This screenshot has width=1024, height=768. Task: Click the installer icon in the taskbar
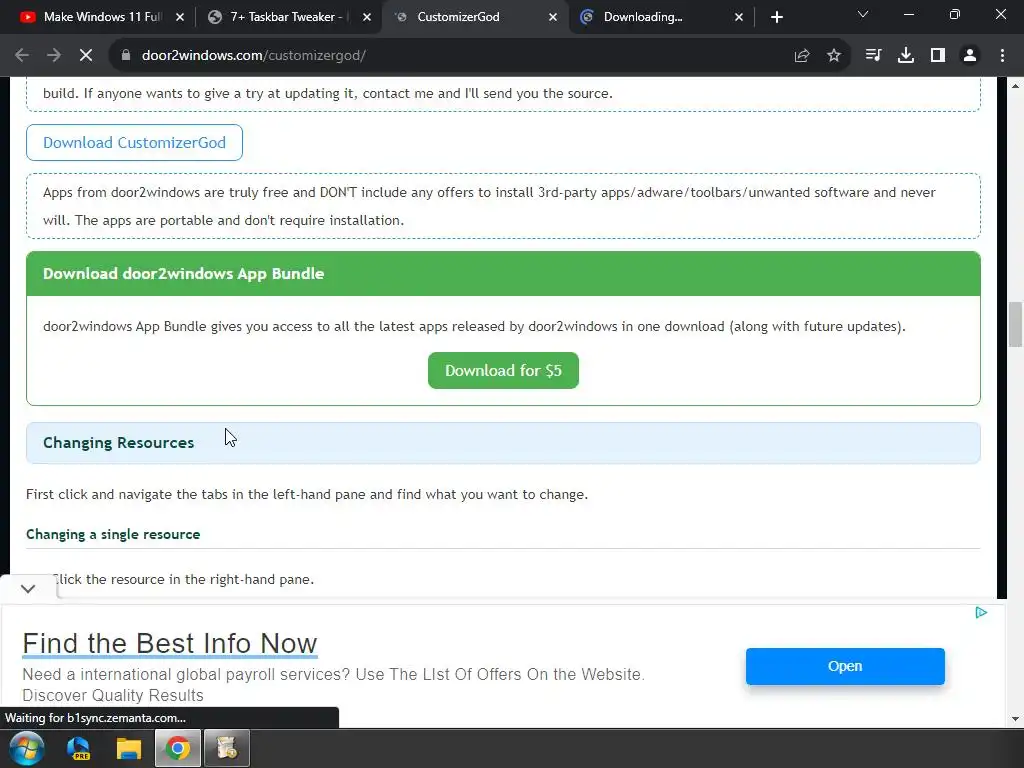(227, 748)
